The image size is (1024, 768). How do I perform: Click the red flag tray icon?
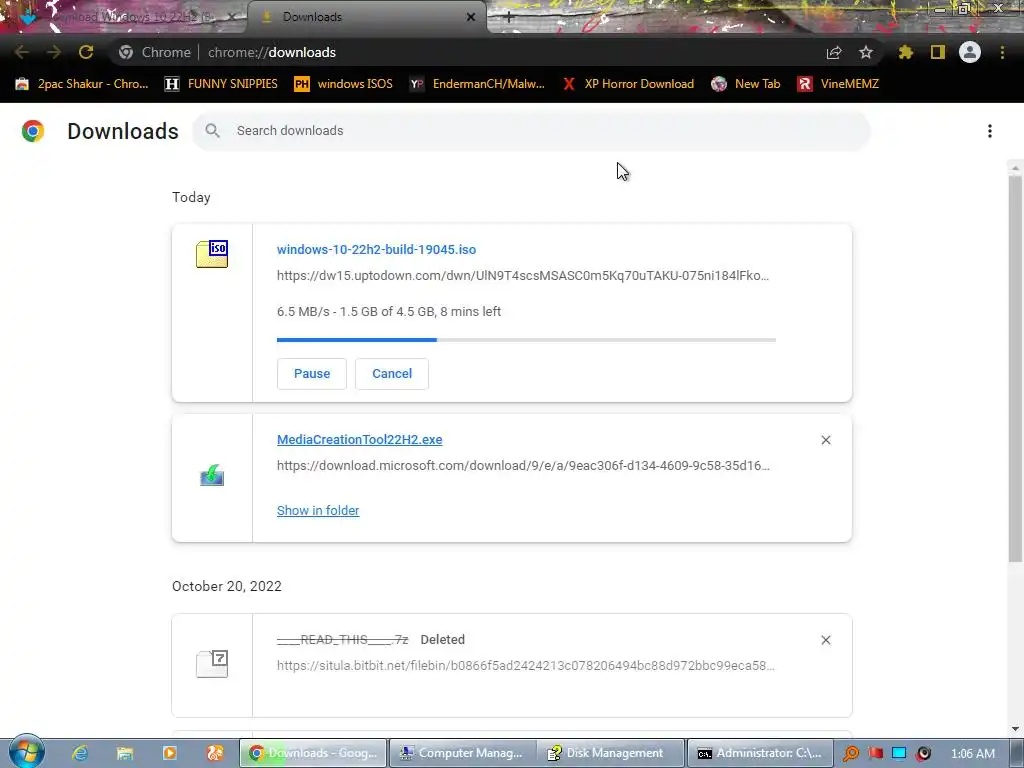pyautogui.click(x=875, y=754)
